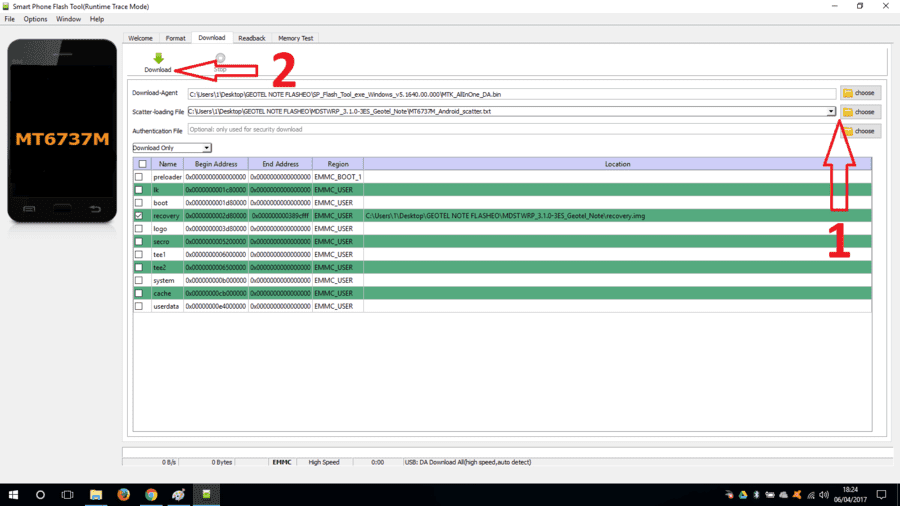Click the SP Flash Tool taskbar icon

coord(206,495)
